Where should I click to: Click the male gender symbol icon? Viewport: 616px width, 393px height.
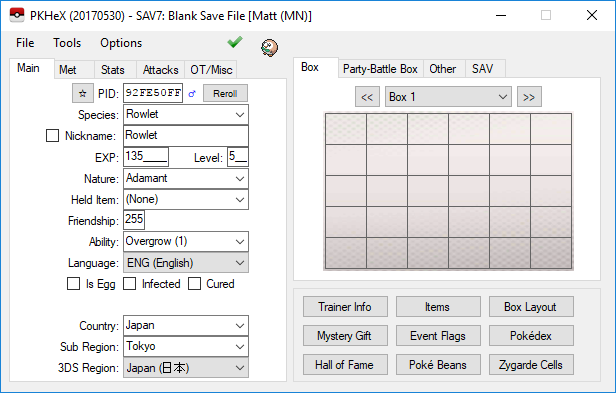click(x=192, y=94)
